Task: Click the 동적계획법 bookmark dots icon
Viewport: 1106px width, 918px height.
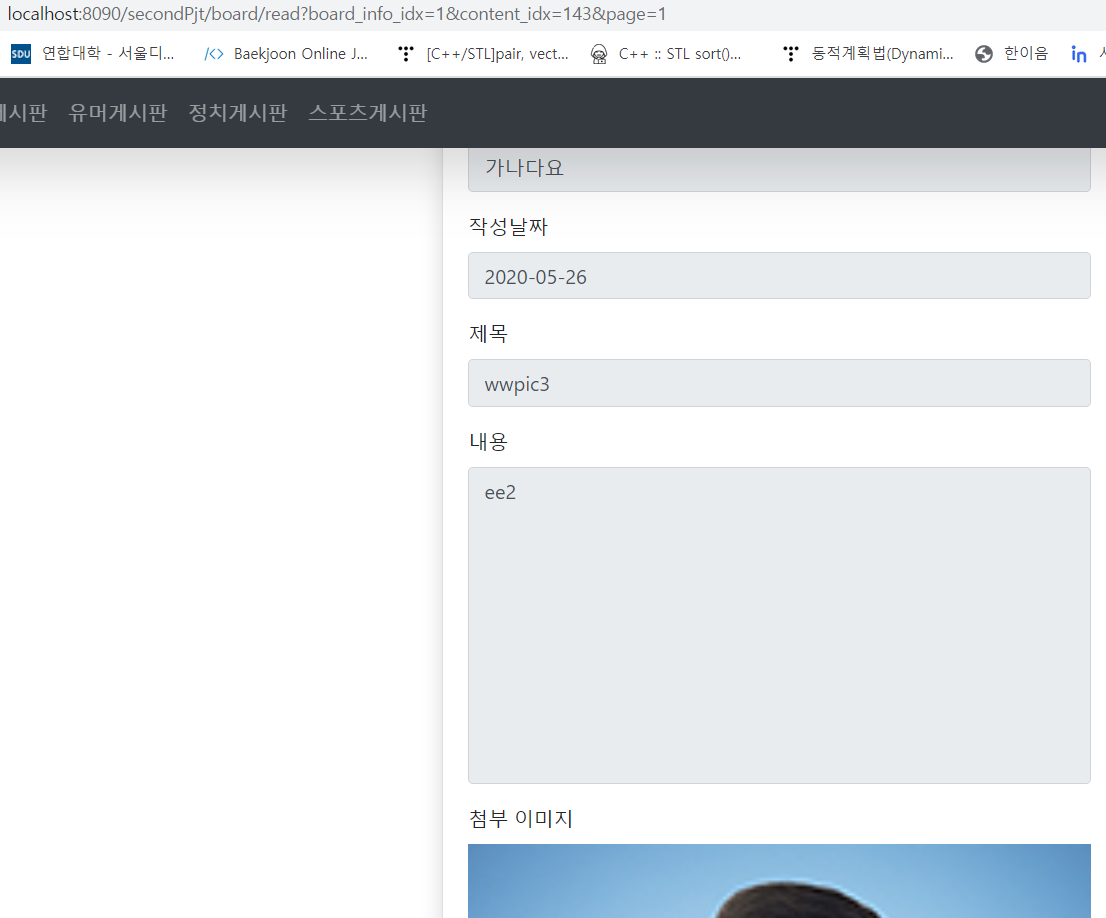Action: 791,54
